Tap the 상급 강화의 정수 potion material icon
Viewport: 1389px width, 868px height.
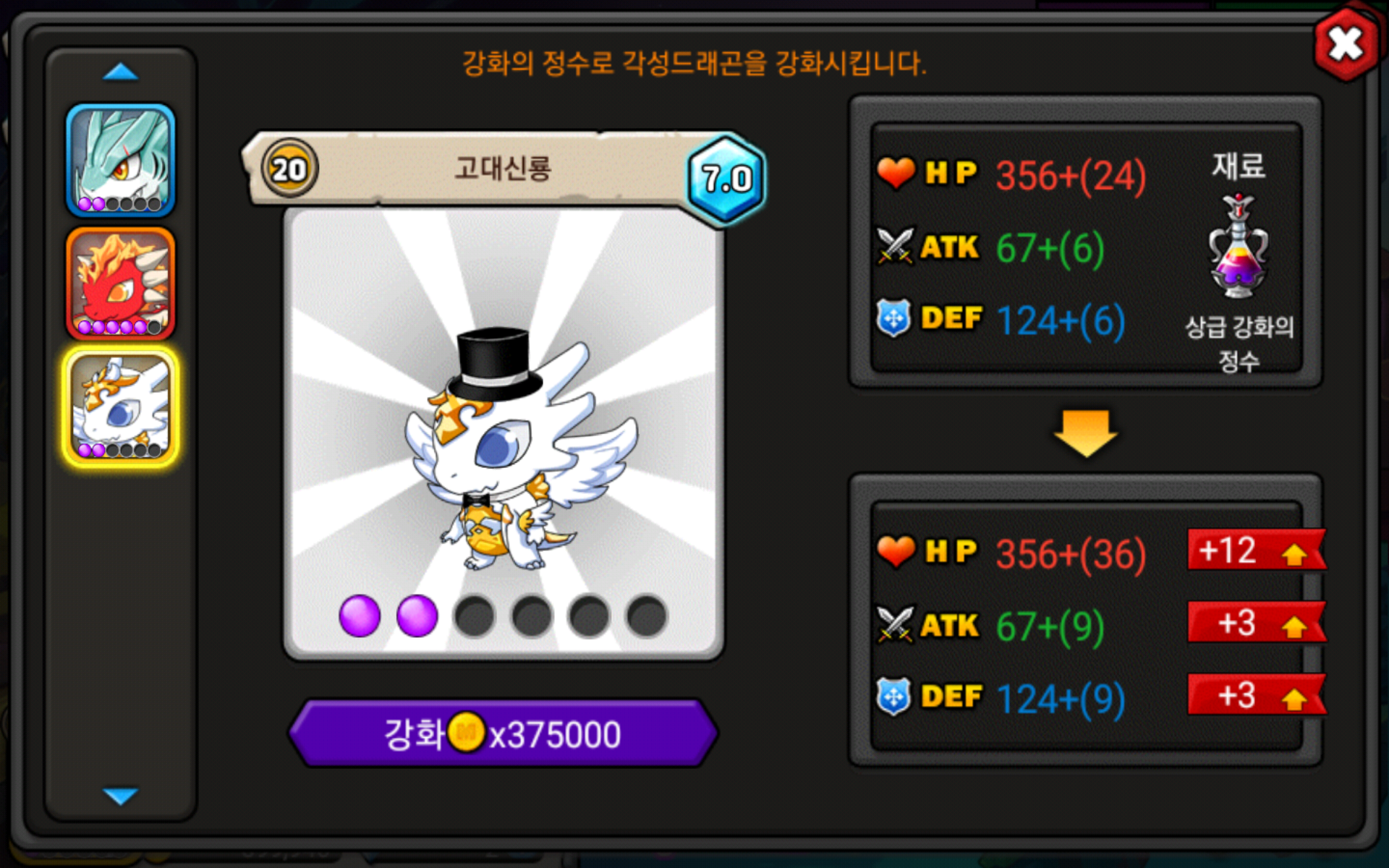[x=1239, y=247]
